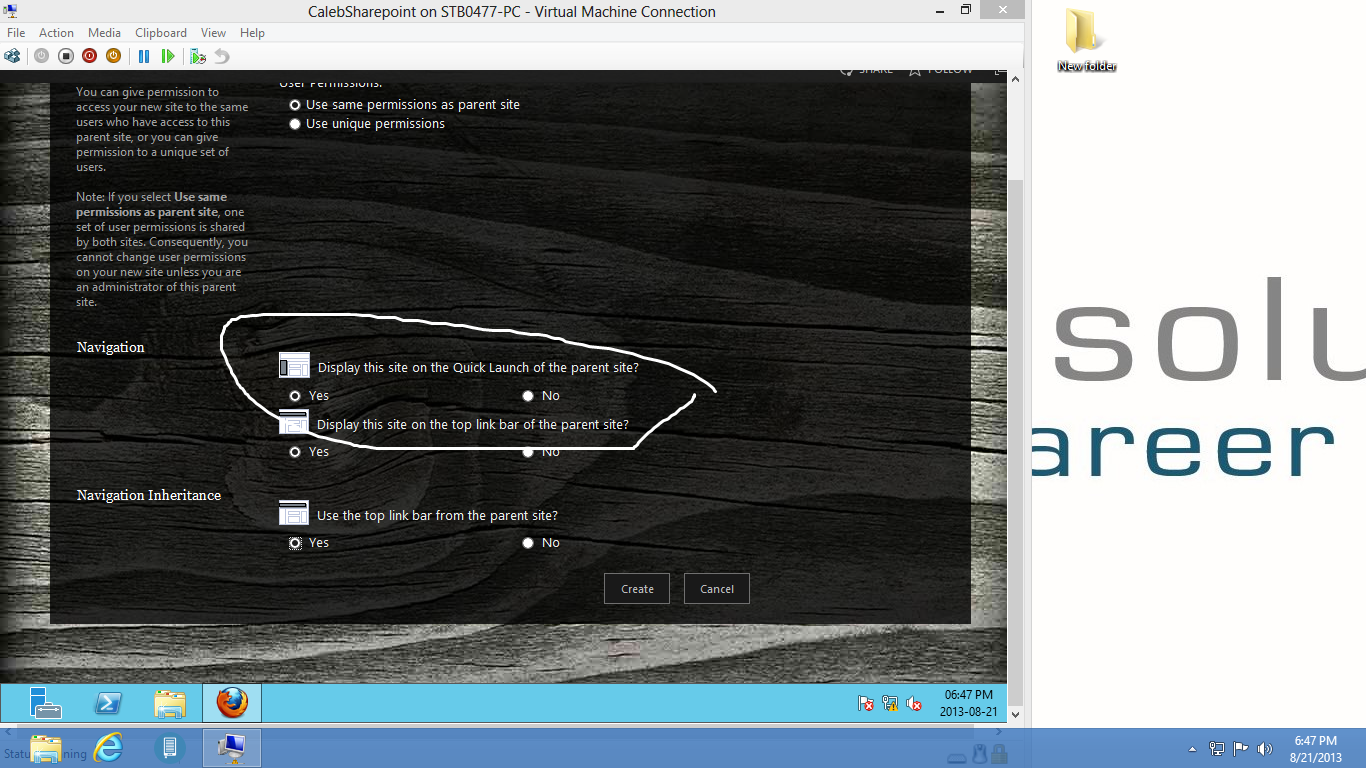1366x768 pixels.
Task: Click the host network tray icon
Action: click(x=1217, y=748)
